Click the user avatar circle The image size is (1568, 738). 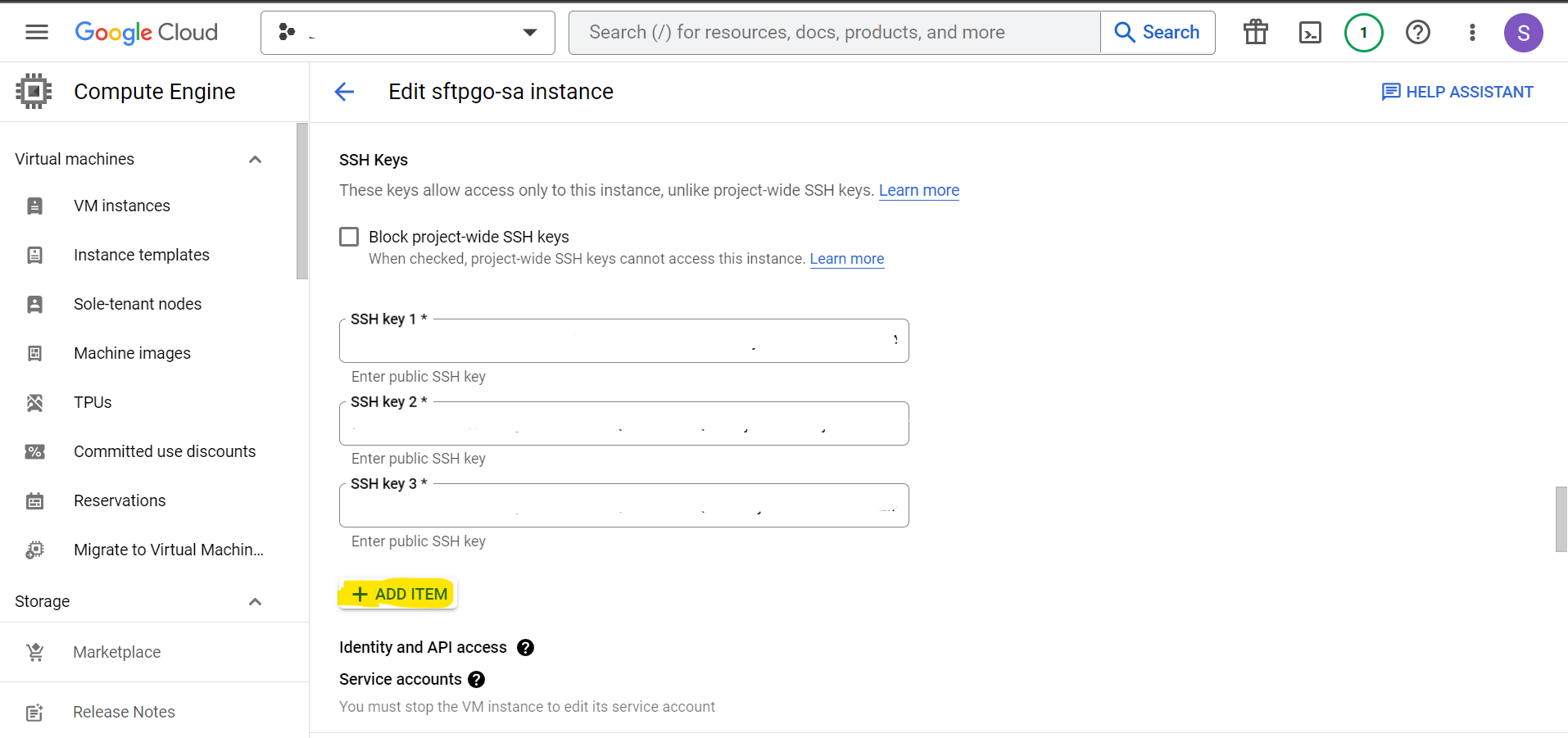coord(1524,33)
